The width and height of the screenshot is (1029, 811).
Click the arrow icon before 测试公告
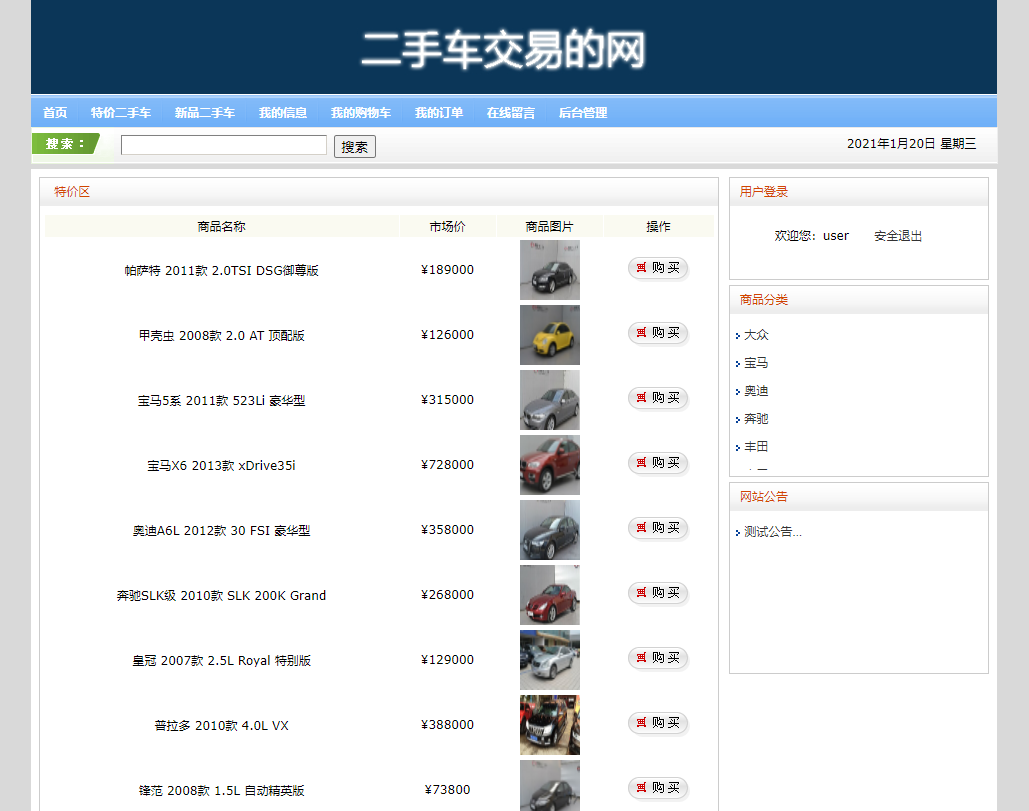coord(738,532)
